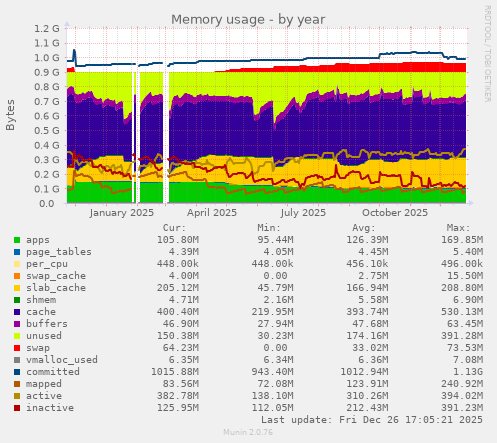Image resolution: width=497 pixels, height=443 pixels.
Task: Click the "buffers" legend label
Action: [47, 324]
